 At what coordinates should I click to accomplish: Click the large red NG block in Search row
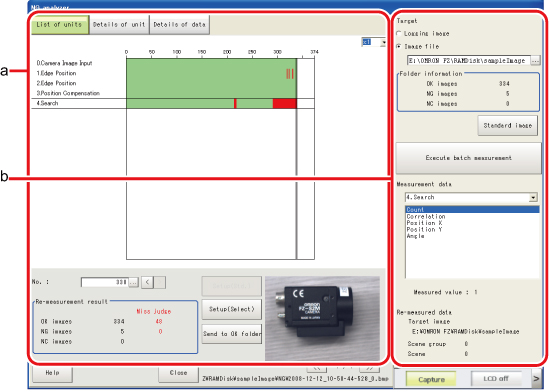(284, 103)
